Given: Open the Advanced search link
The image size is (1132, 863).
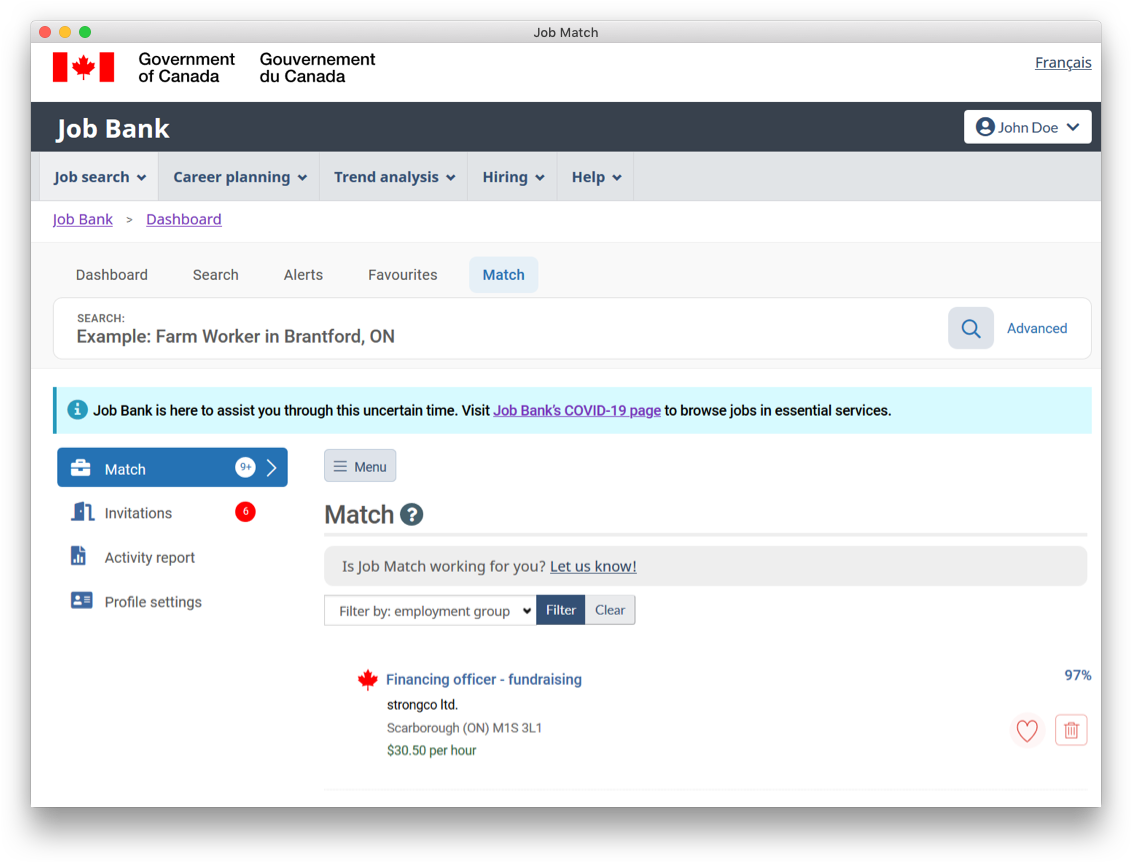Looking at the screenshot, I should point(1037,329).
